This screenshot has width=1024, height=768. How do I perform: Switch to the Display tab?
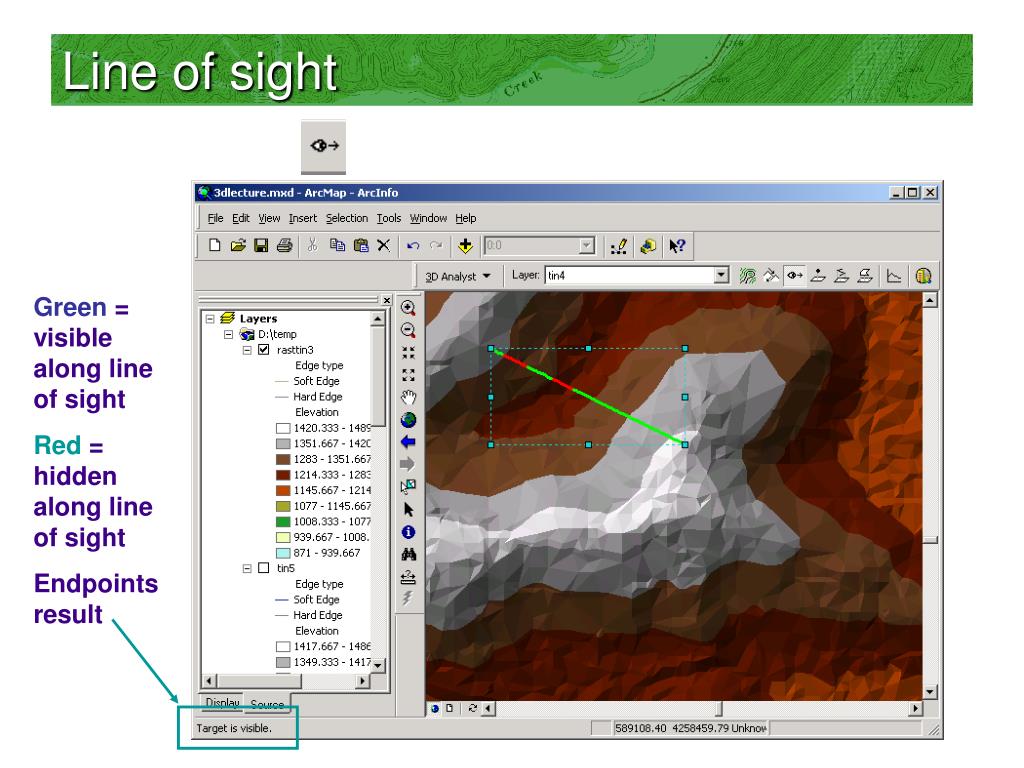(222, 703)
